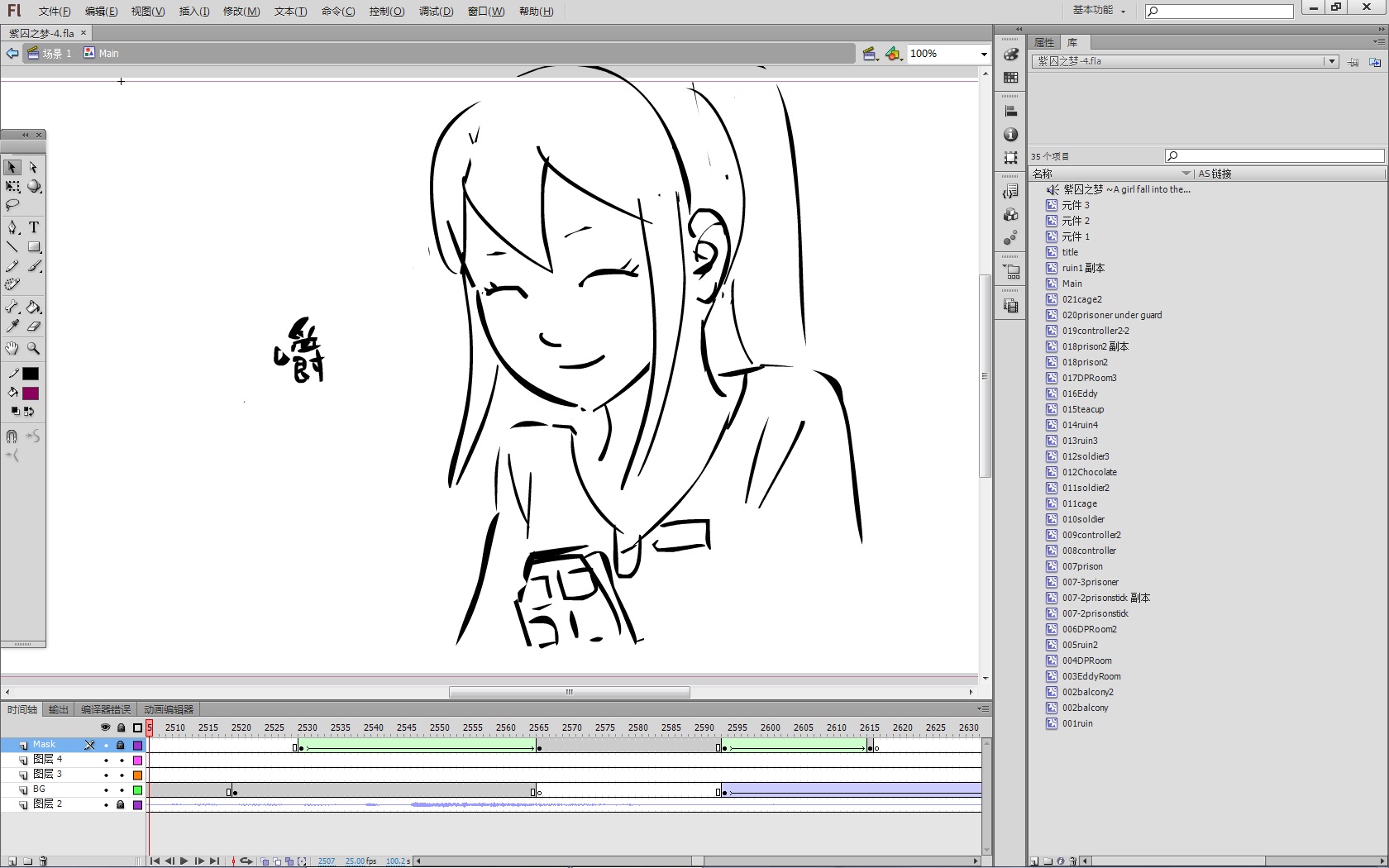Screen dimensions: 1389x868
Task: Select the Bone tool
Action: [12, 308]
